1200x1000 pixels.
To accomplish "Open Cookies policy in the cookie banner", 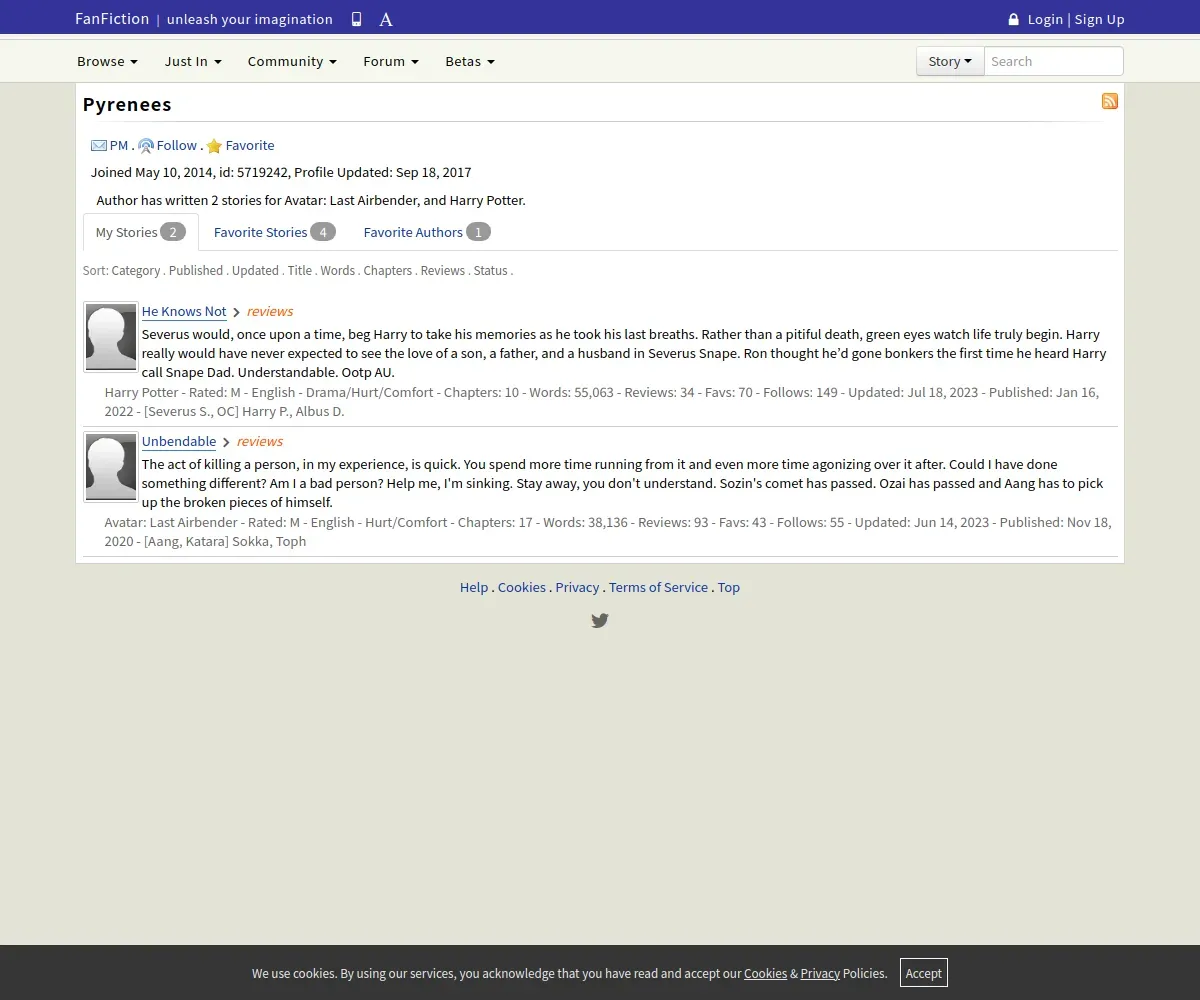I will (x=765, y=973).
